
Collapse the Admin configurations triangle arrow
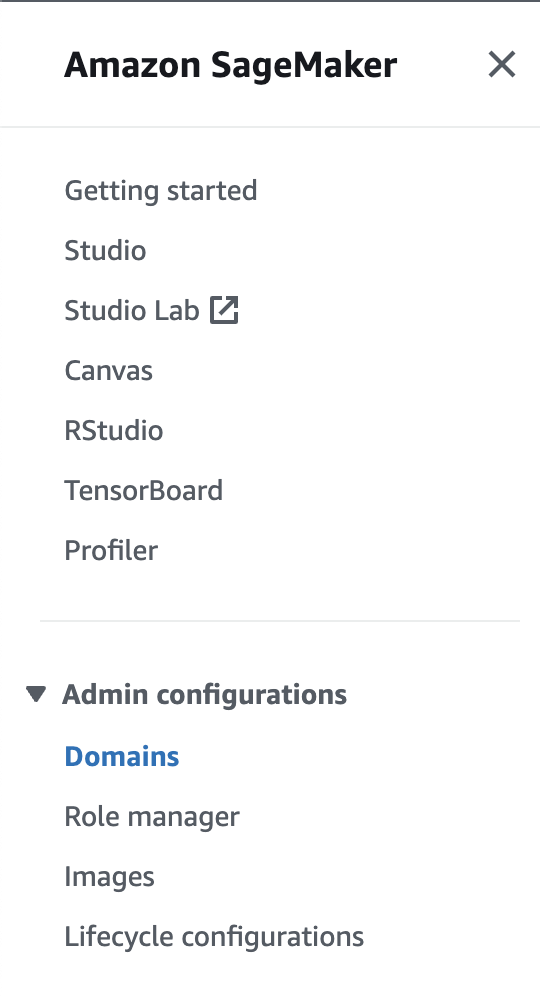(x=36, y=694)
